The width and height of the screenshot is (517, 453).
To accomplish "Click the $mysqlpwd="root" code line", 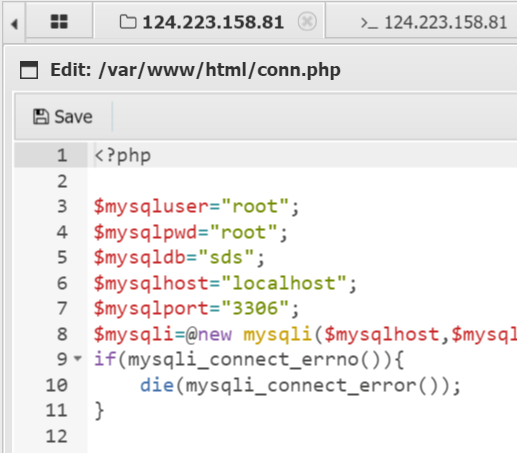I will pos(190,232).
